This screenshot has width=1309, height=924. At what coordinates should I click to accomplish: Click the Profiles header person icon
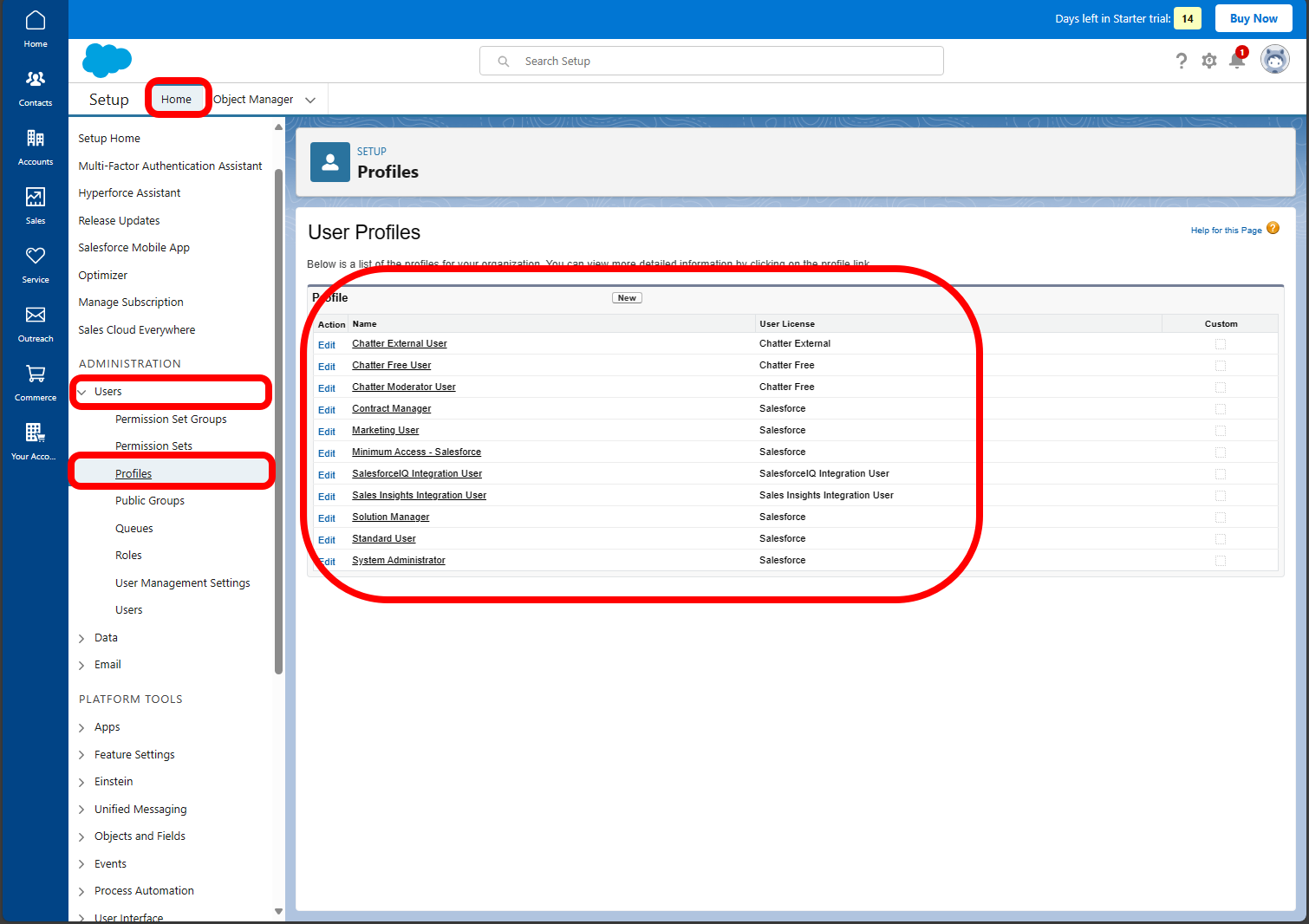point(330,162)
